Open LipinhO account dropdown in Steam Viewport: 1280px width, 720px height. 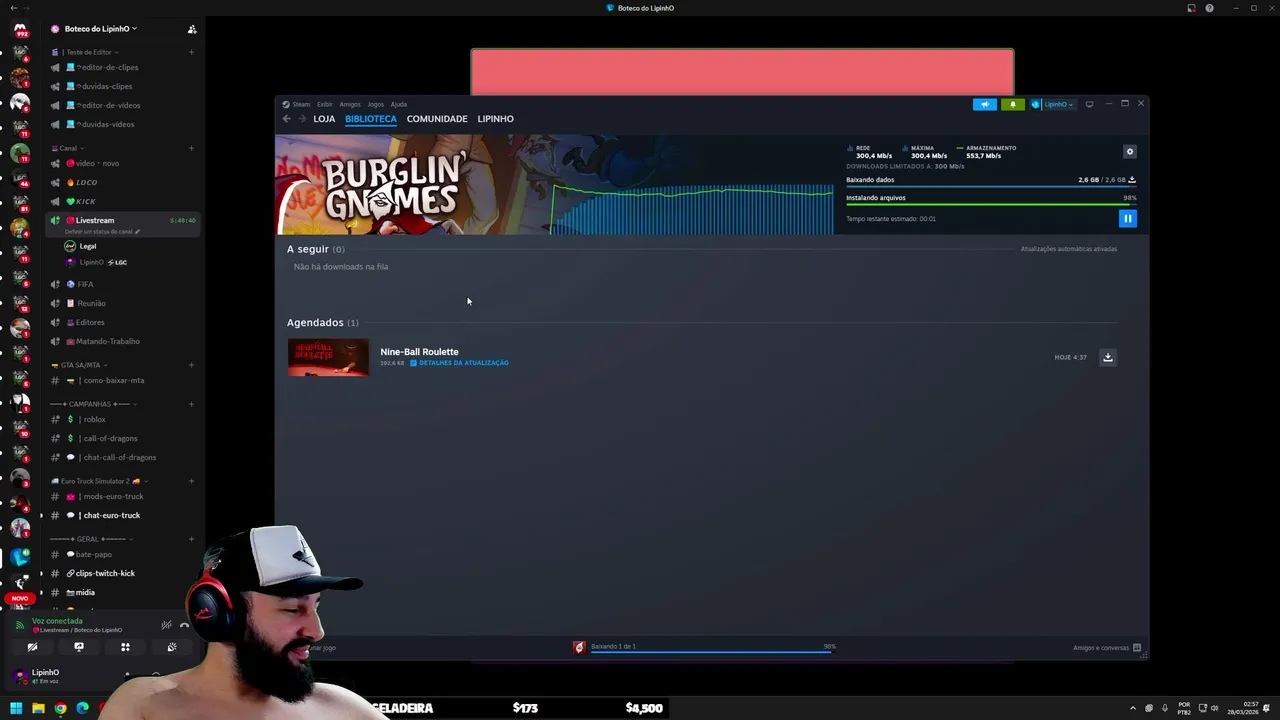[1052, 104]
